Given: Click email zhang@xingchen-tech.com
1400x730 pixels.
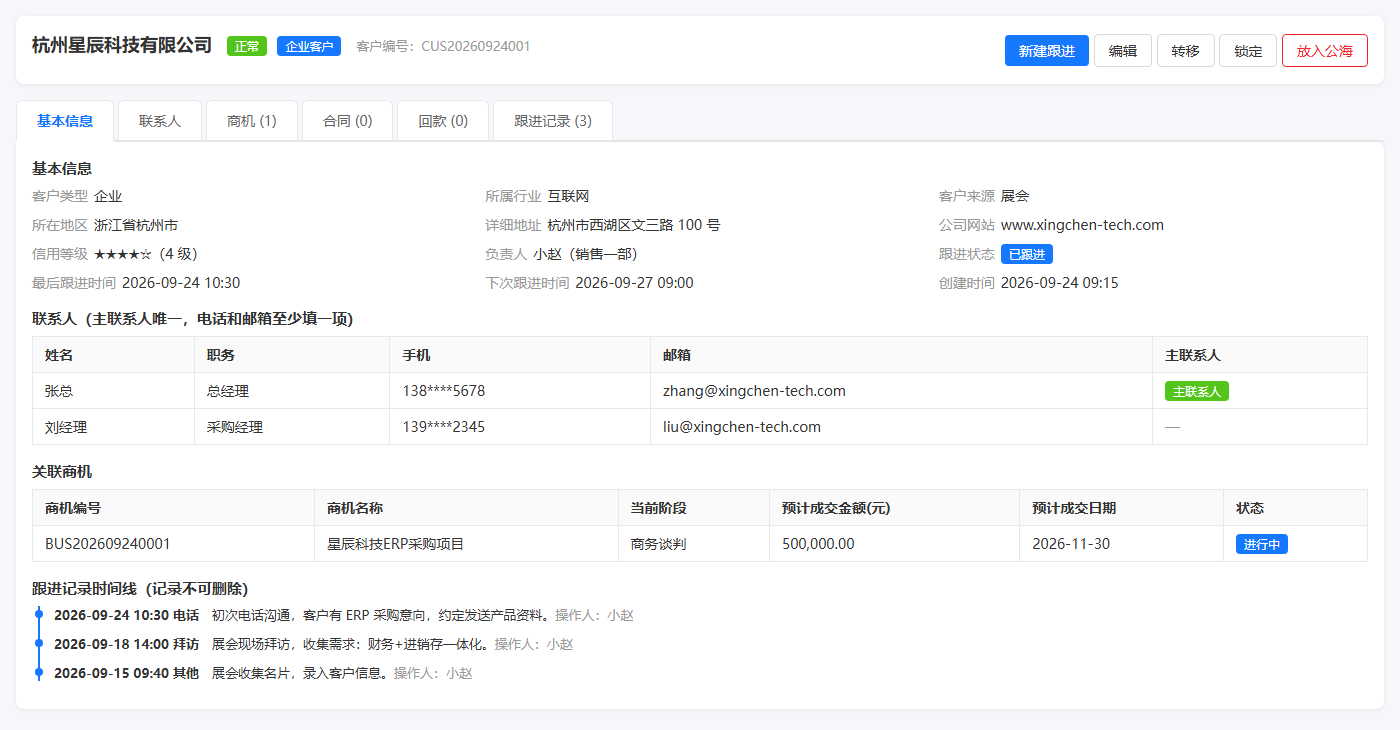Looking at the screenshot, I should click(x=754, y=391).
